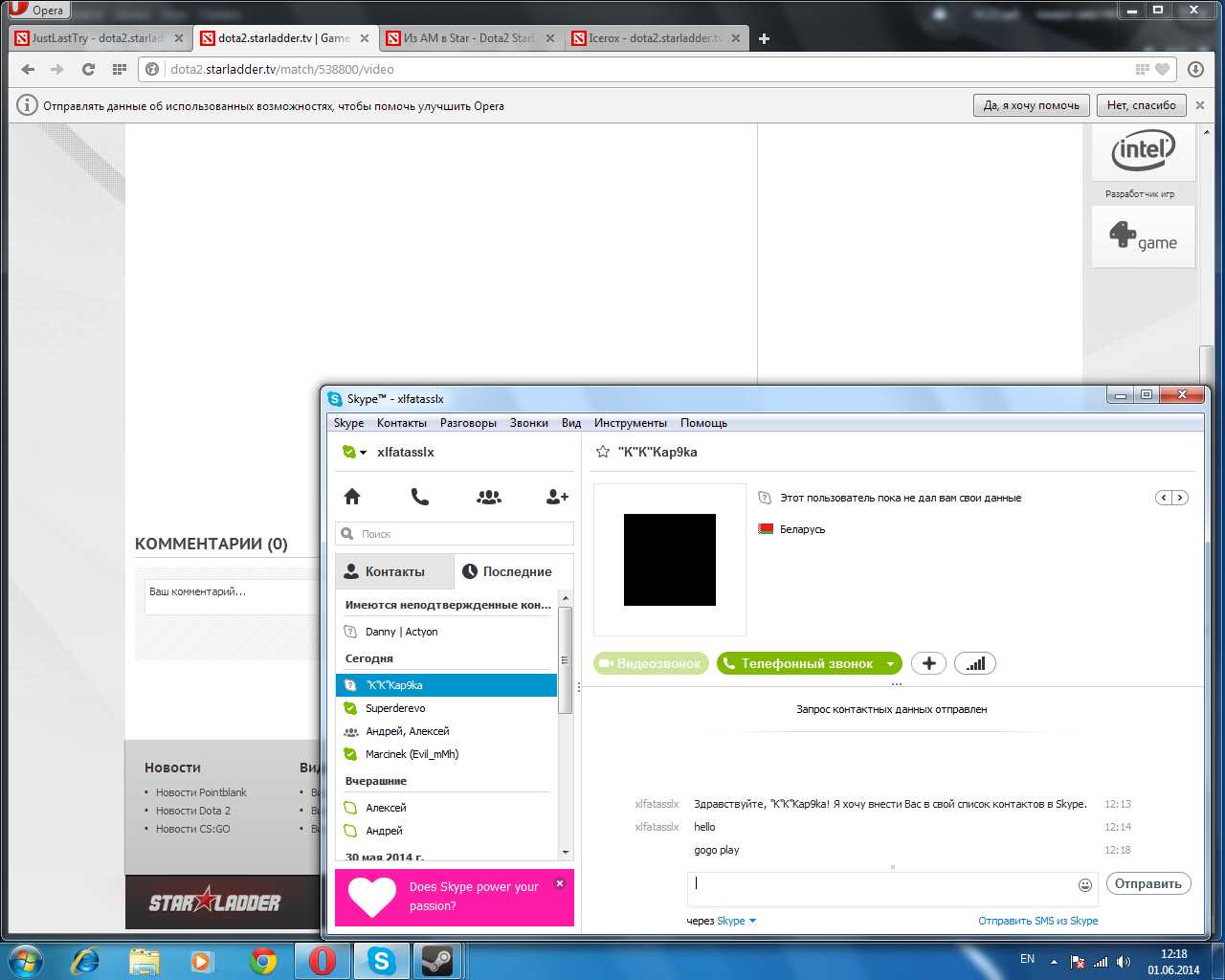This screenshot has width=1225, height=980.
Task: Click the EN language indicator in the taskbar
Action: [x=1027, y=959]
